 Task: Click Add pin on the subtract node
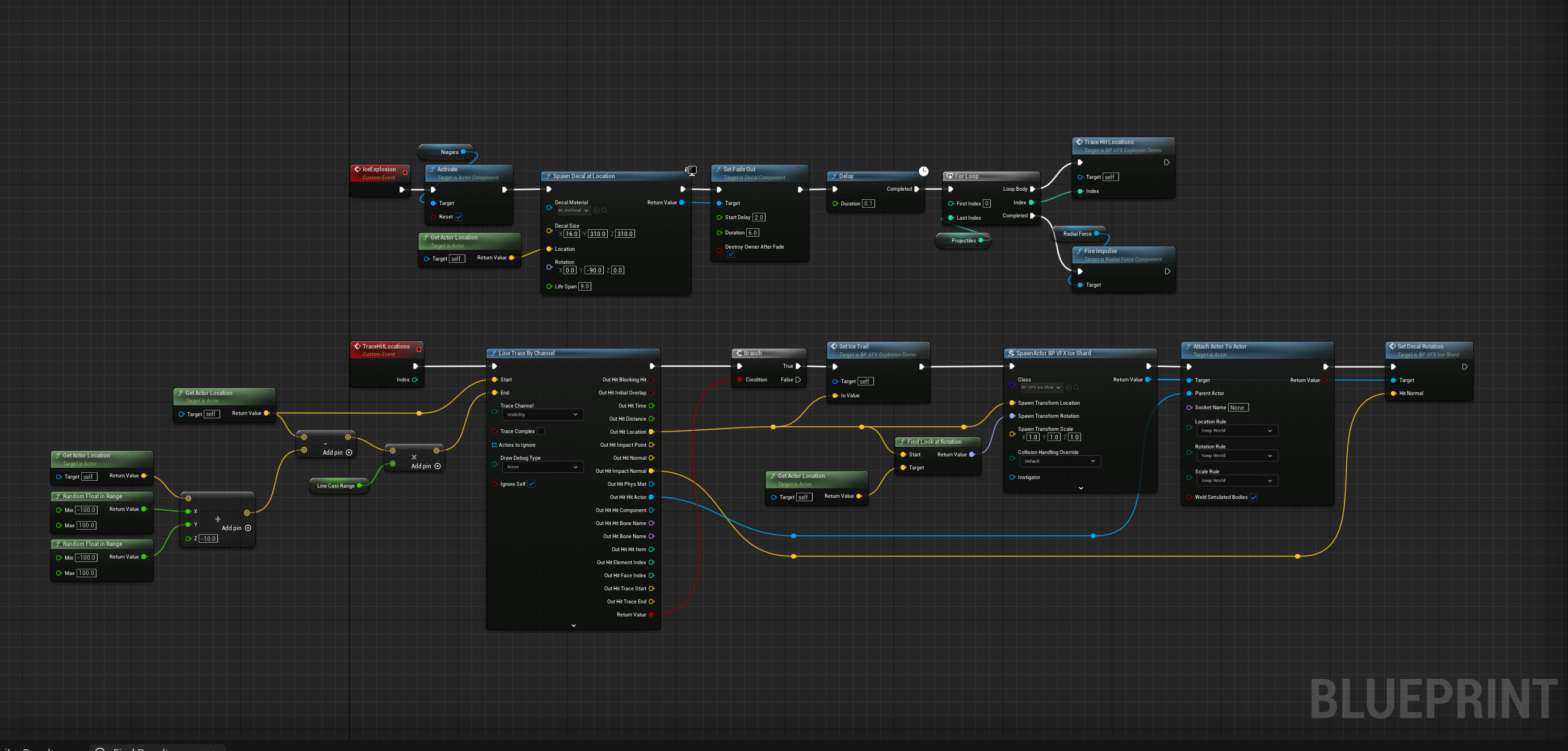(337, 452)
